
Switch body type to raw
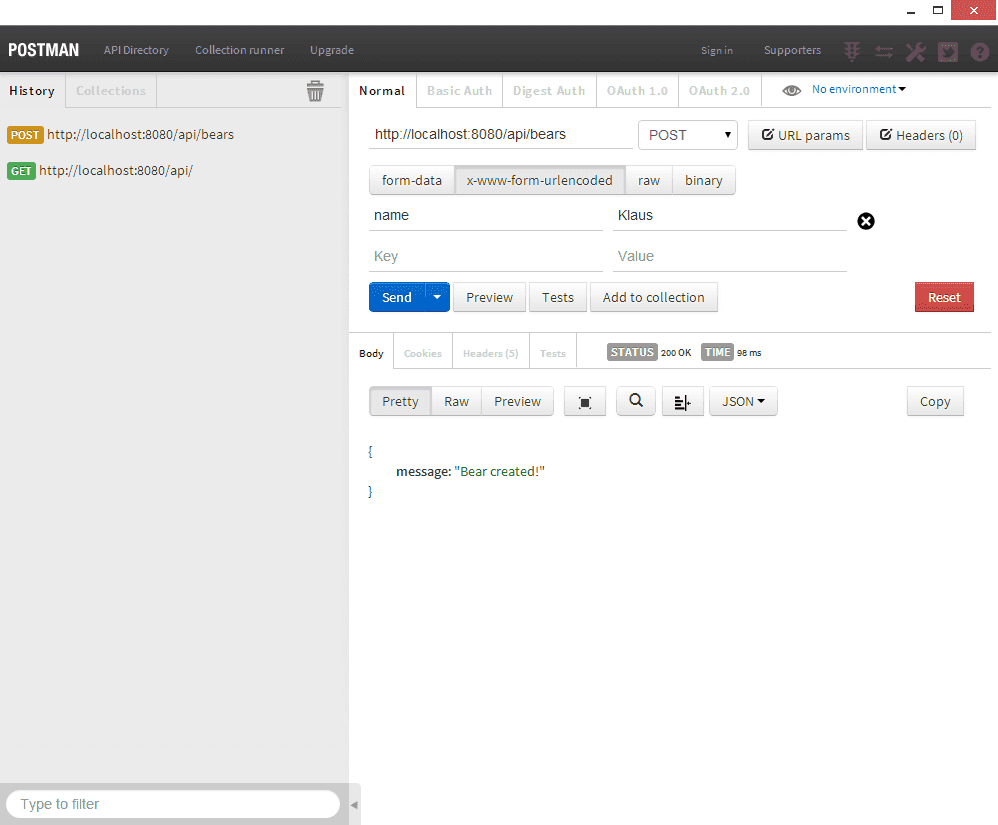click(648, 180)
